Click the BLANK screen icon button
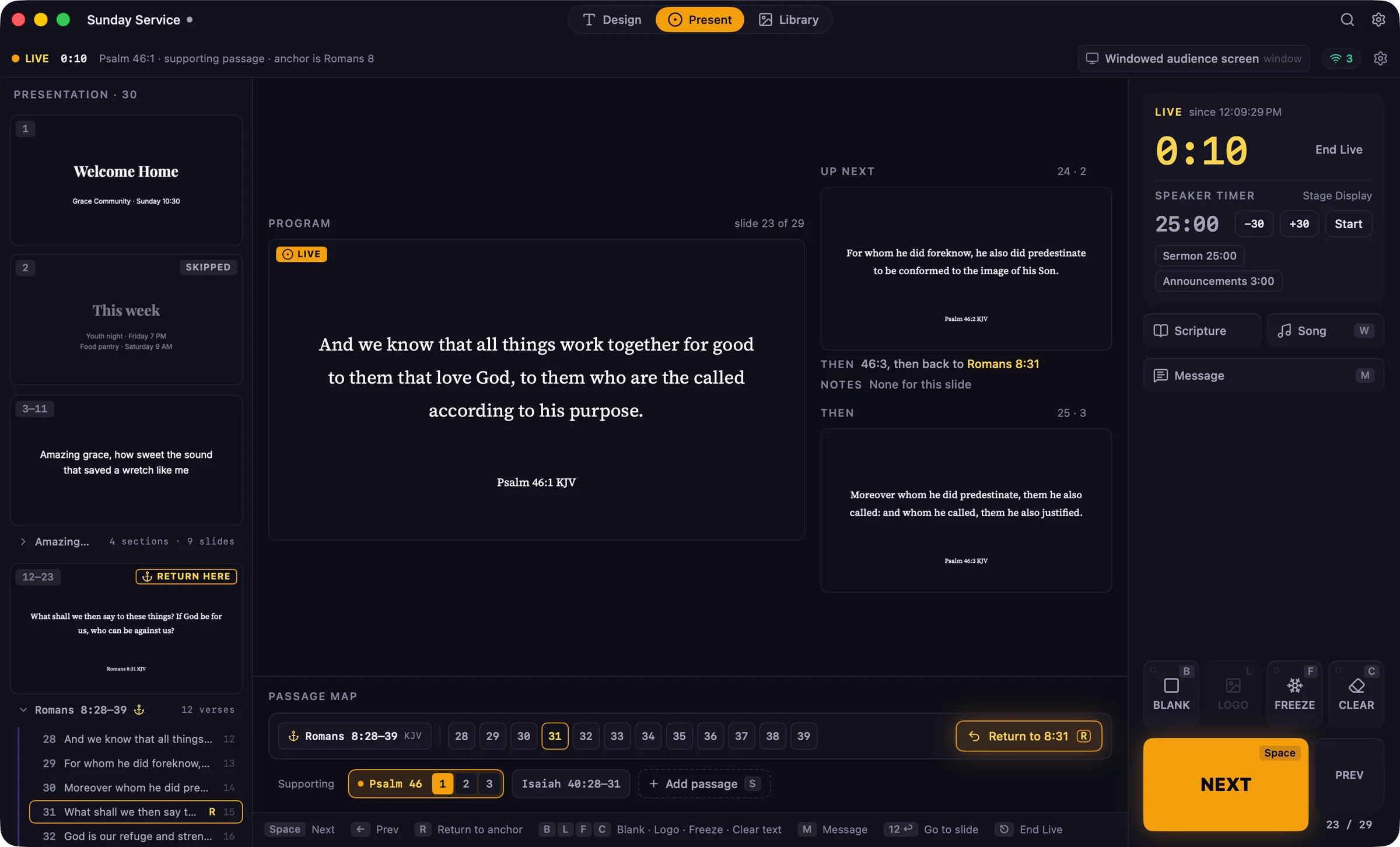Viewport: 1400px width, 847px height. pos(1171,693)
